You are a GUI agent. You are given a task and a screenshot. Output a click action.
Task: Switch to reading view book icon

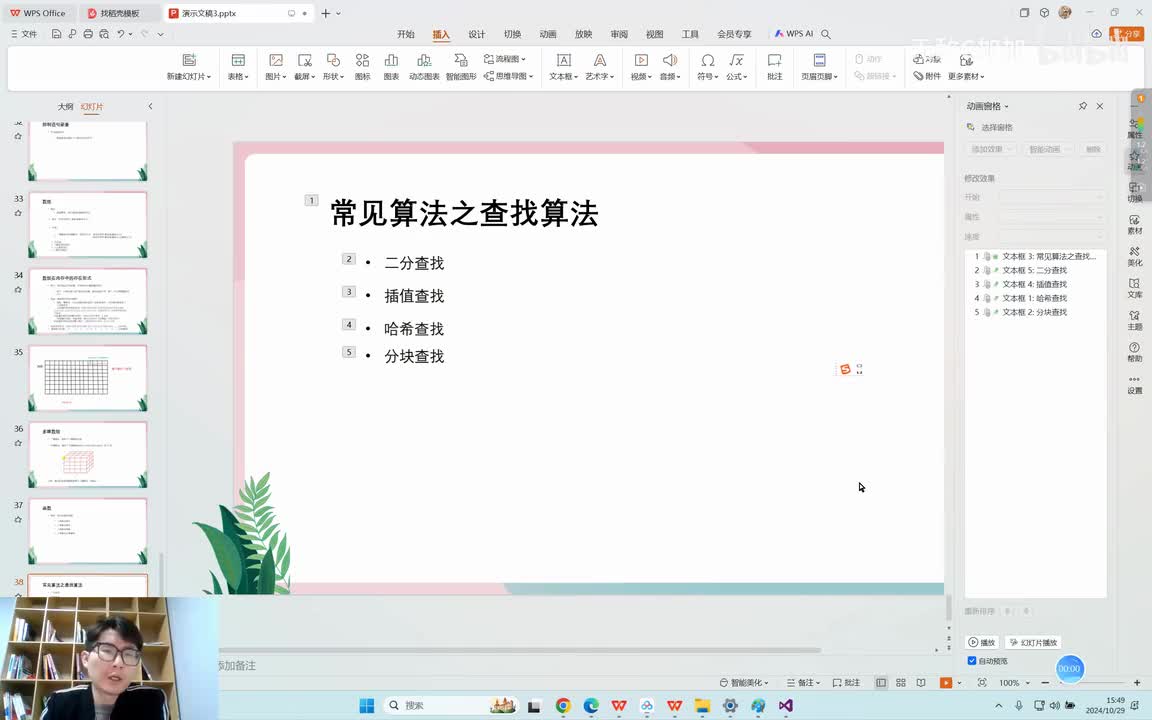[x=921, y=683]
